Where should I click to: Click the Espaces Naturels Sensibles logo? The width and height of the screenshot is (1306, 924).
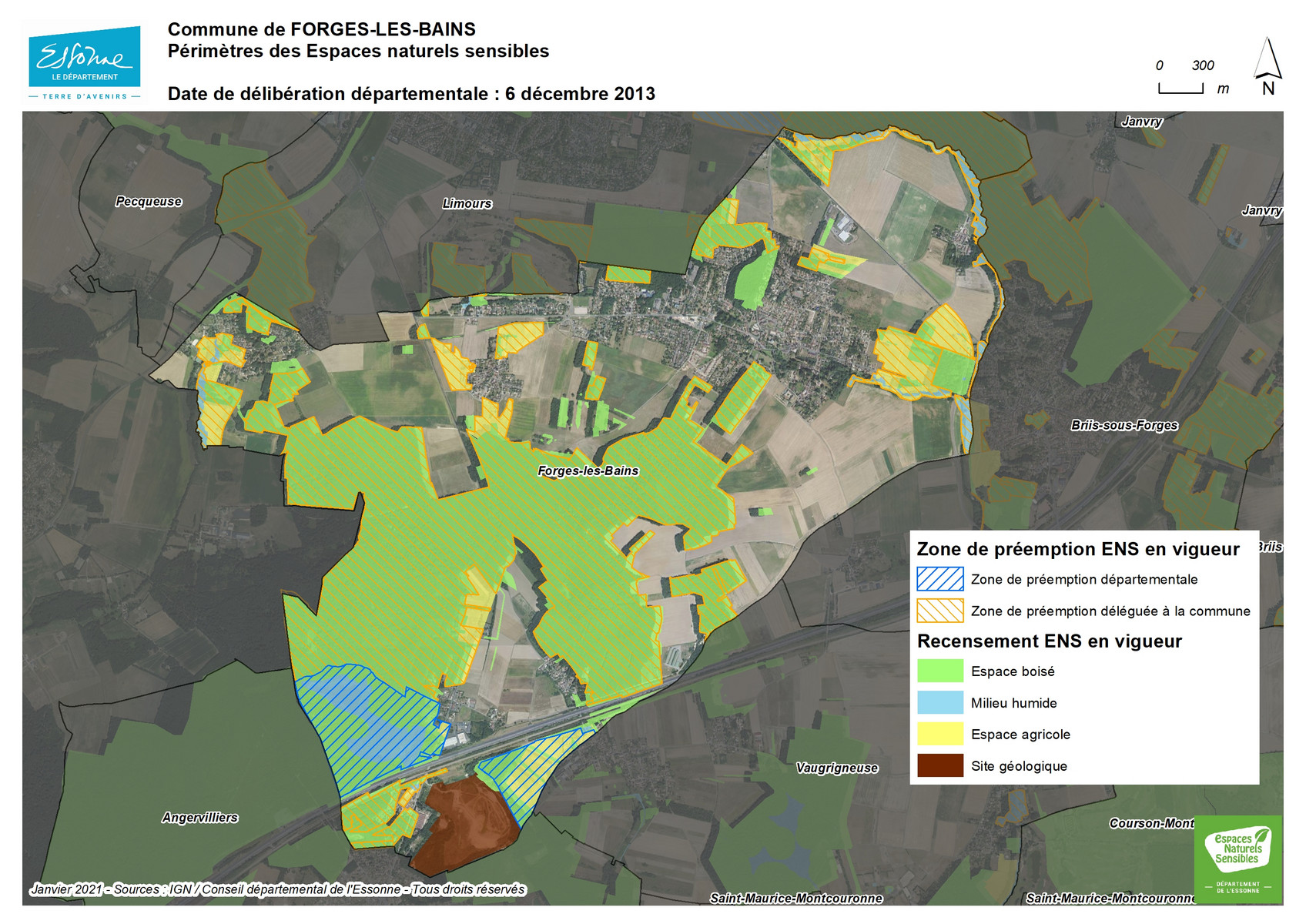coord(1238,859)
